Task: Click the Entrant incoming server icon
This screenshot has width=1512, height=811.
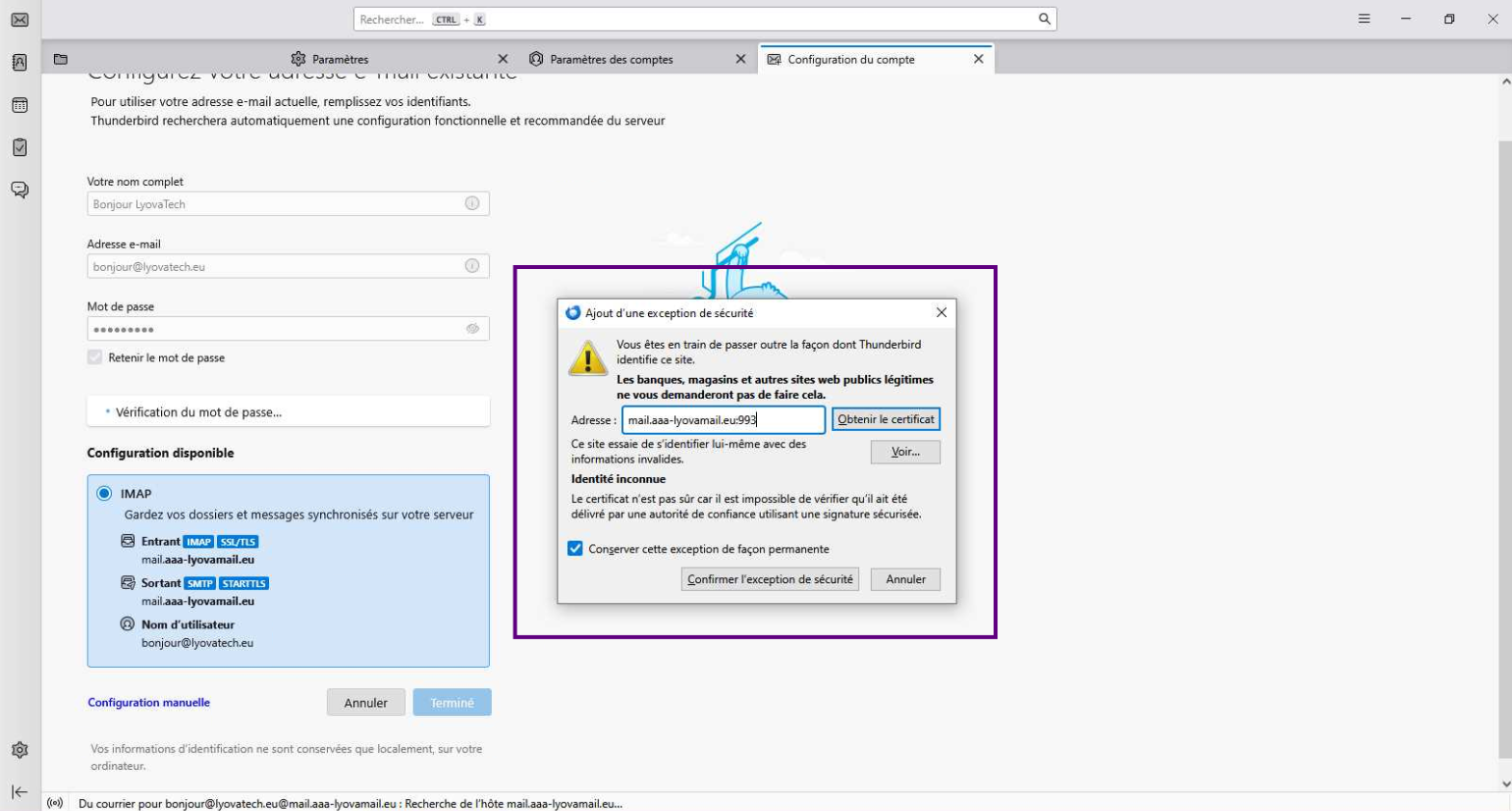Action: 128,541
